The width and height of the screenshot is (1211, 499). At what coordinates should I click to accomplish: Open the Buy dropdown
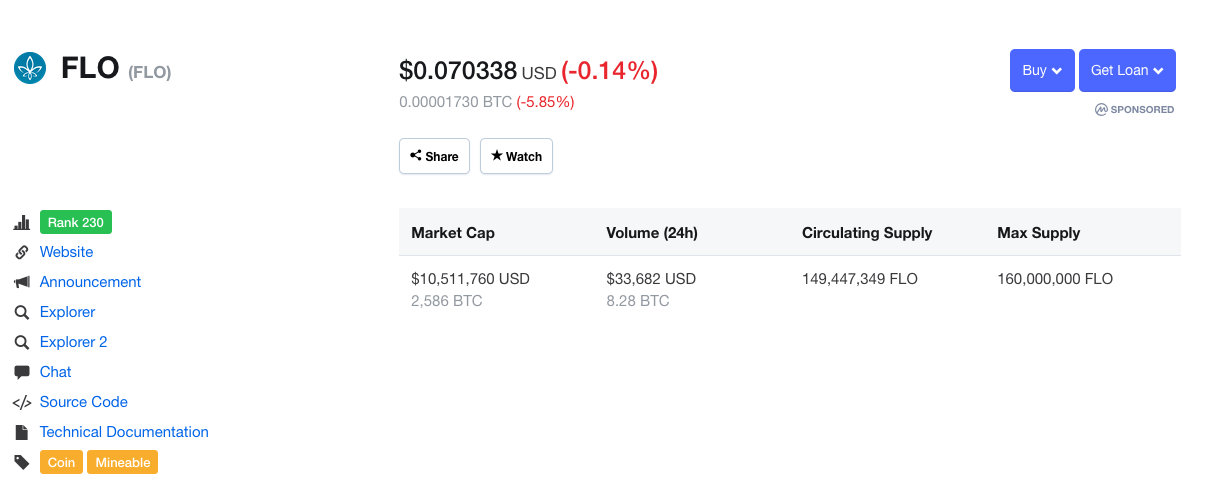point(1042,71)
